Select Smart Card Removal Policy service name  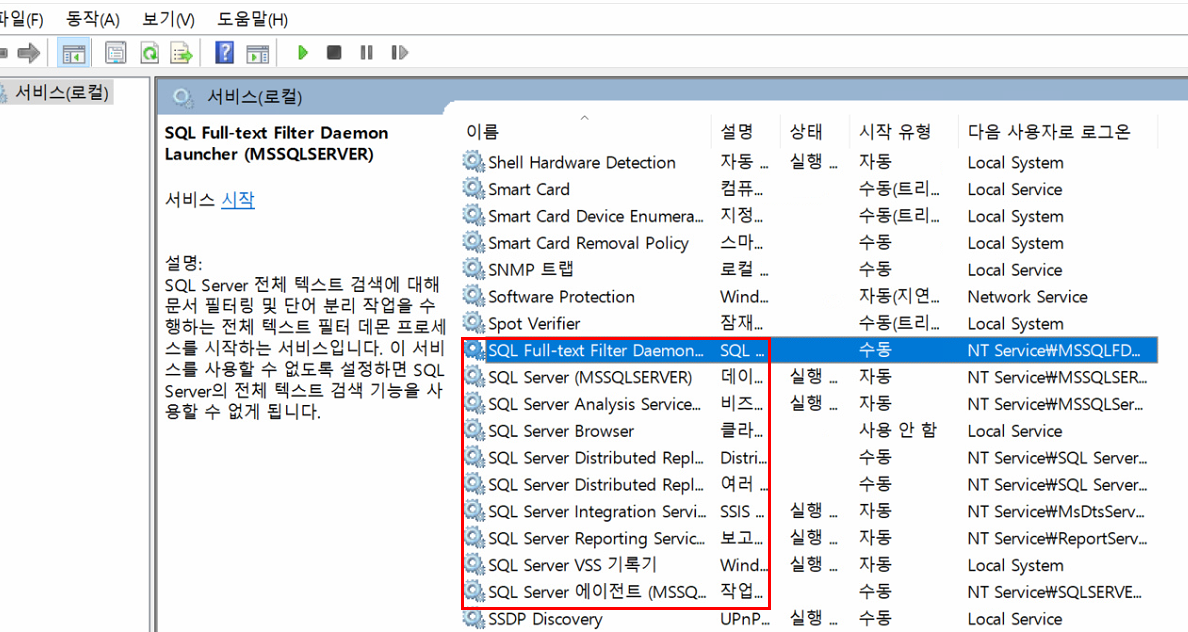(588, 243)
